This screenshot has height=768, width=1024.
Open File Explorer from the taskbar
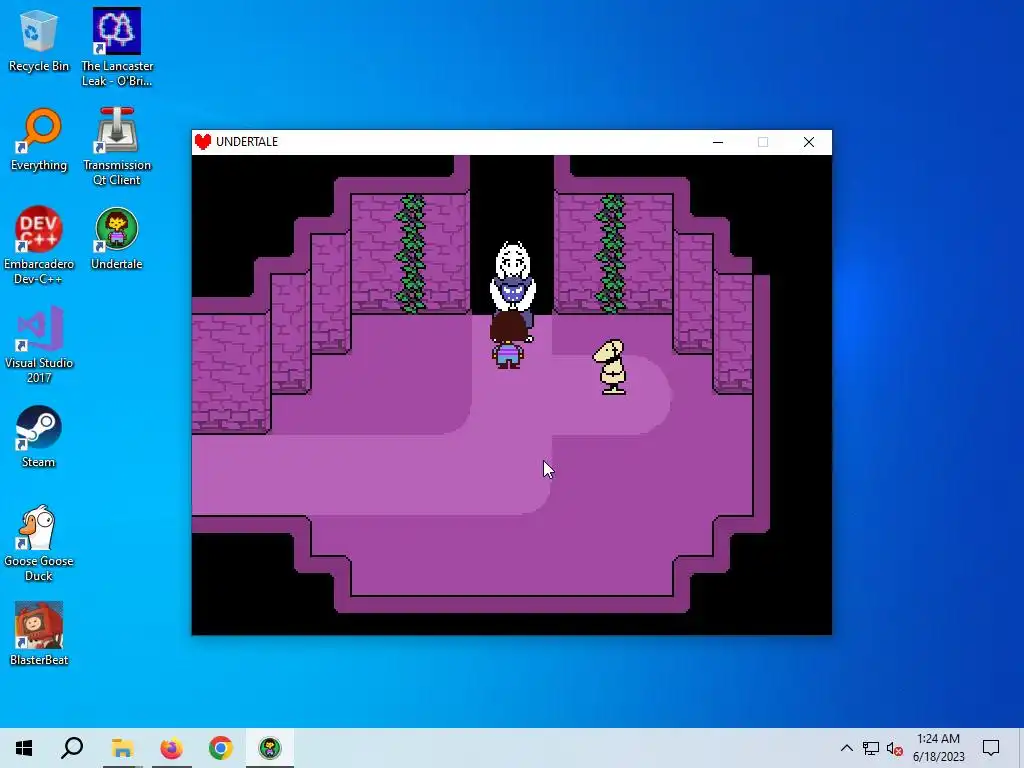tap(122, 748)
